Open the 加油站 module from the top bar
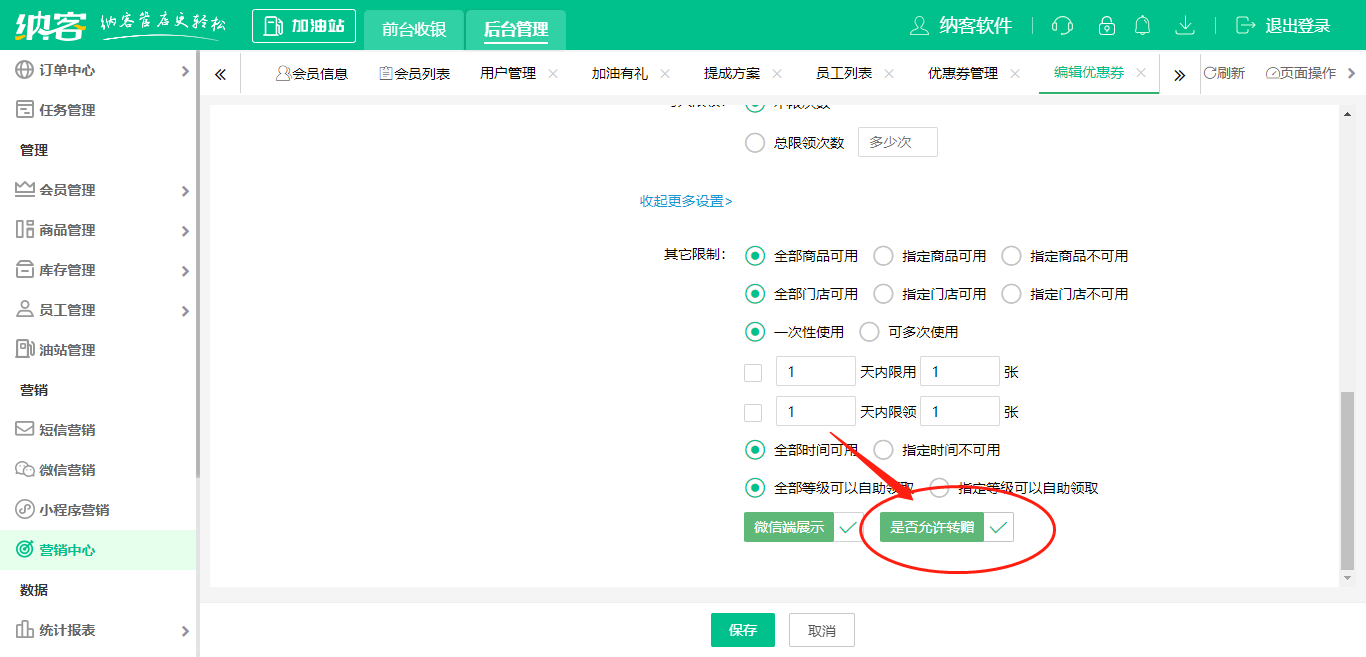Image resolution: width=1366 pixels, height=657 pixels. click(x=303, y=25)
